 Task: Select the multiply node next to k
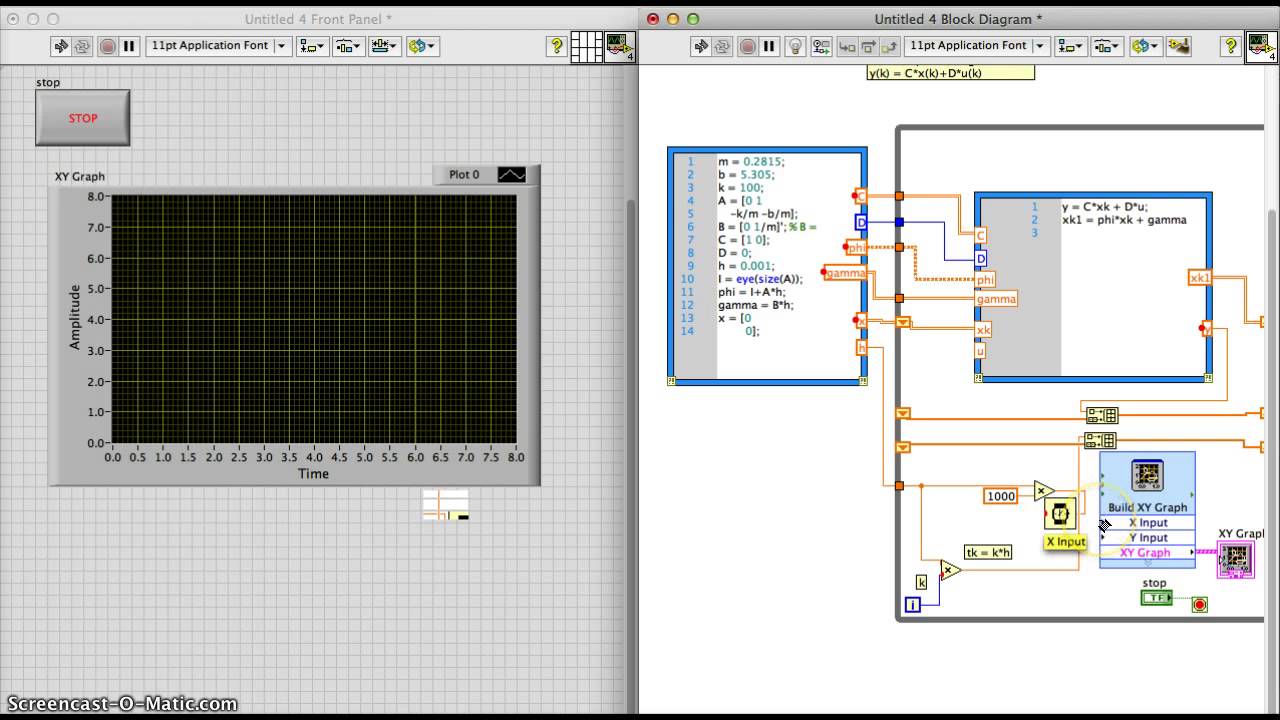[951, 570]
